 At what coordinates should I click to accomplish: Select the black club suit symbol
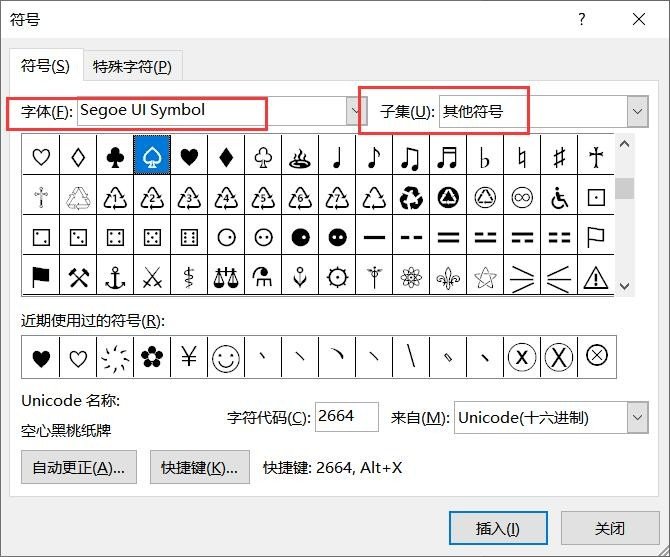click(x=115, y=156)
